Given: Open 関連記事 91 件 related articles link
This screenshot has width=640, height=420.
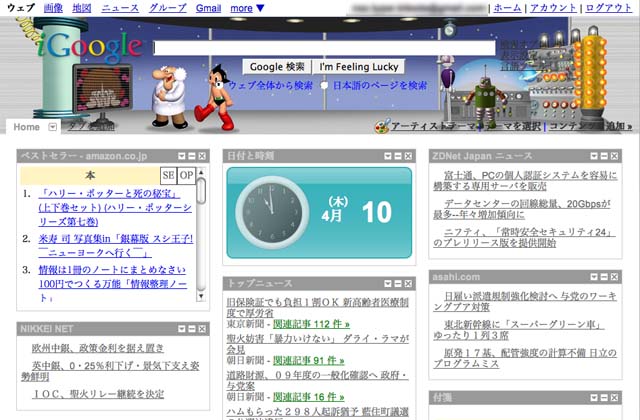Looking at the screenshot, I should point(308,360).
